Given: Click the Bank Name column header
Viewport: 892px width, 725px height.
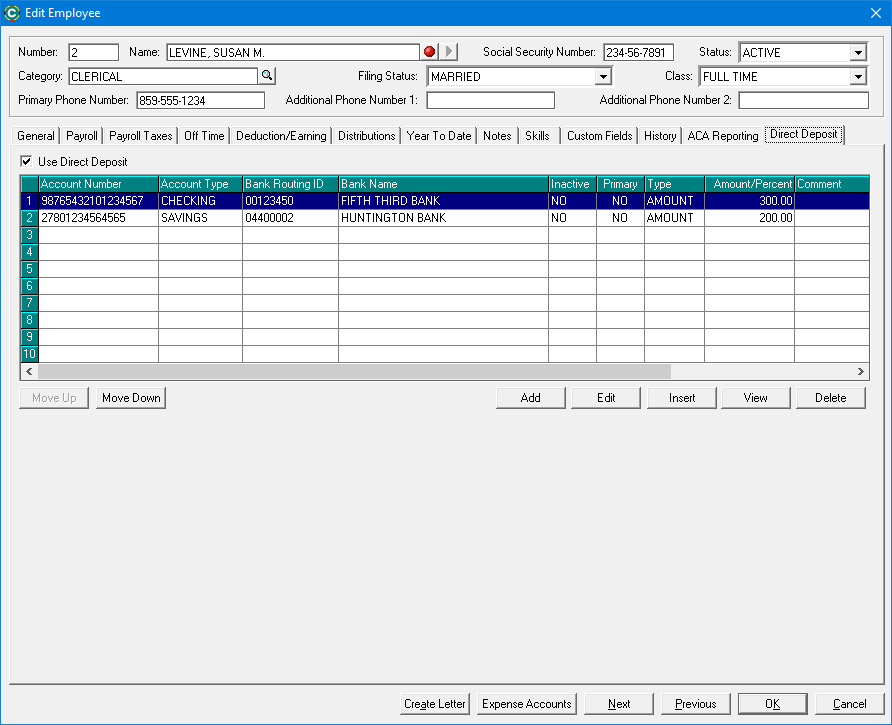Looking at the screenshot, I should click(443, 184).
